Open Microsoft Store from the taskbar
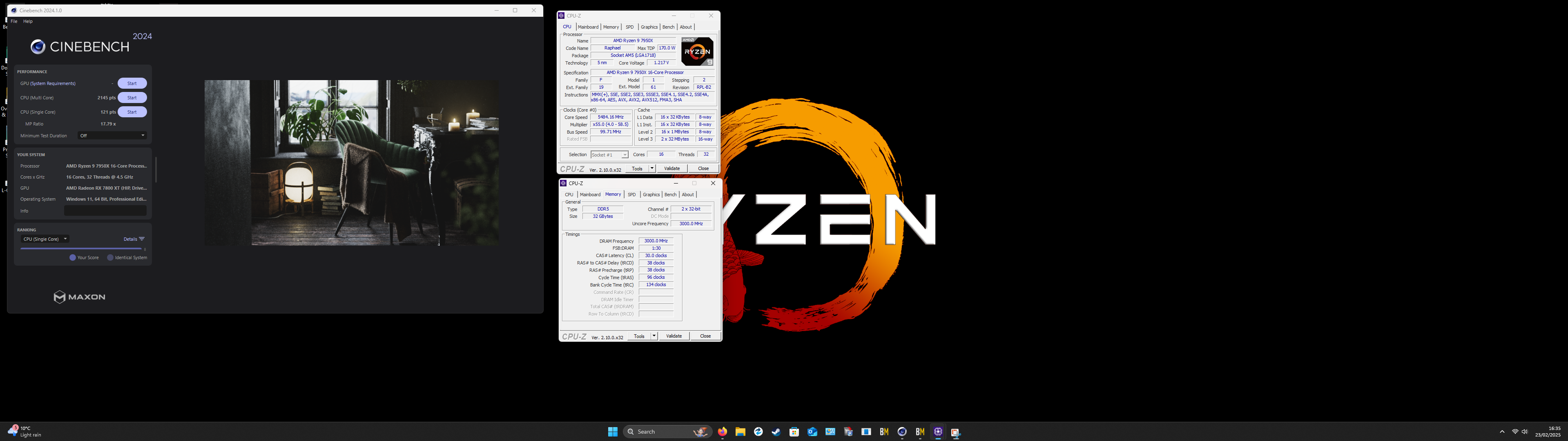1568x441 pixels. point(794,432)
